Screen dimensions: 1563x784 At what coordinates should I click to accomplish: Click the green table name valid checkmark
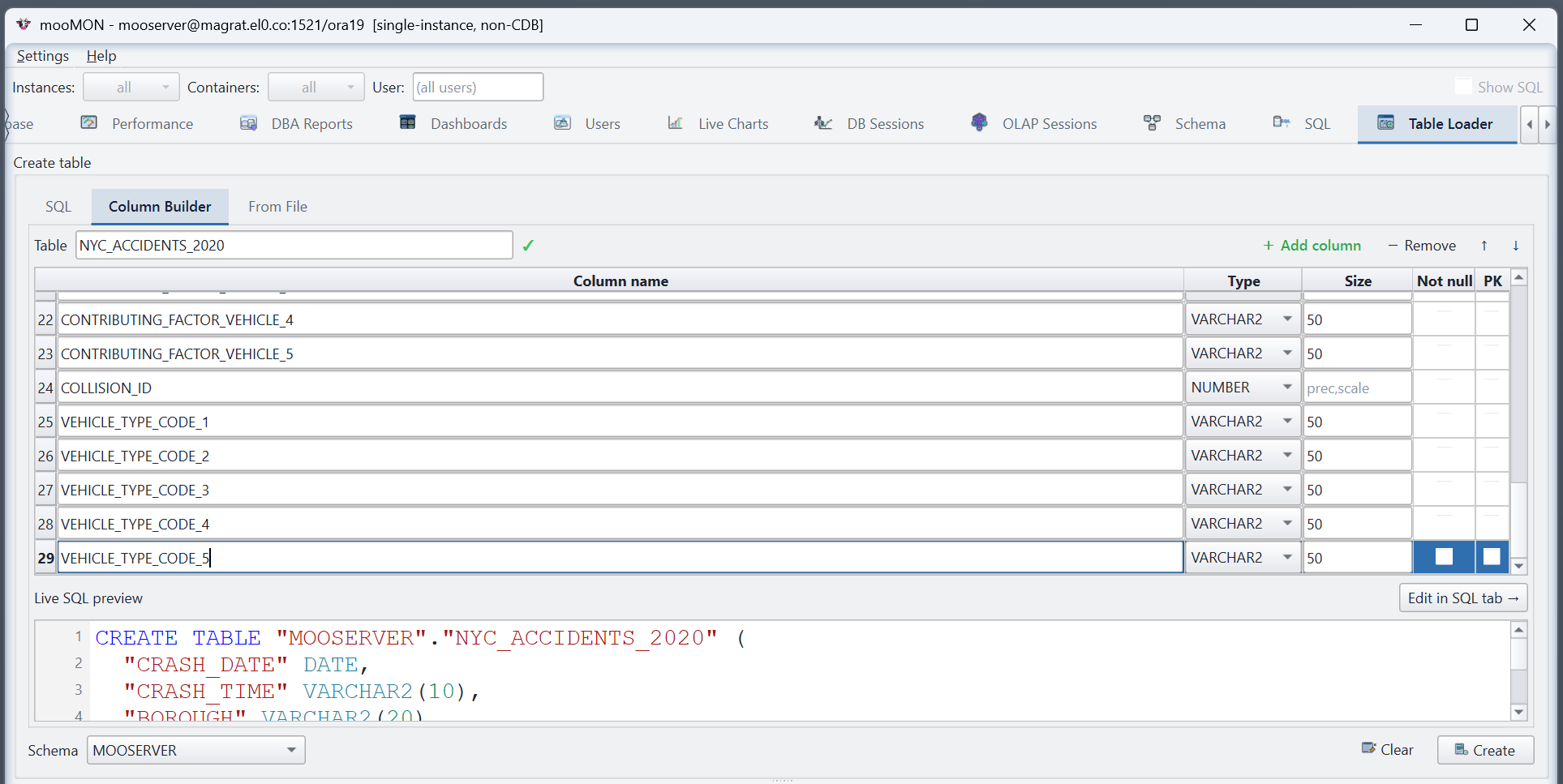(528, 245)
